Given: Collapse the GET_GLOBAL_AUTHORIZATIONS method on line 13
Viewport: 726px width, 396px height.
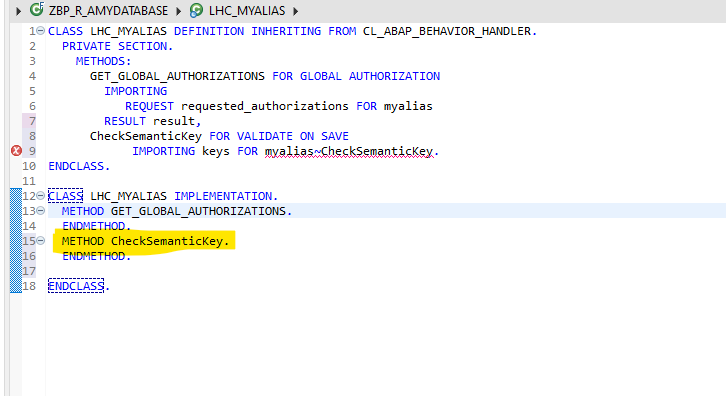Looking at the screenshot, I should click(41, 211).
